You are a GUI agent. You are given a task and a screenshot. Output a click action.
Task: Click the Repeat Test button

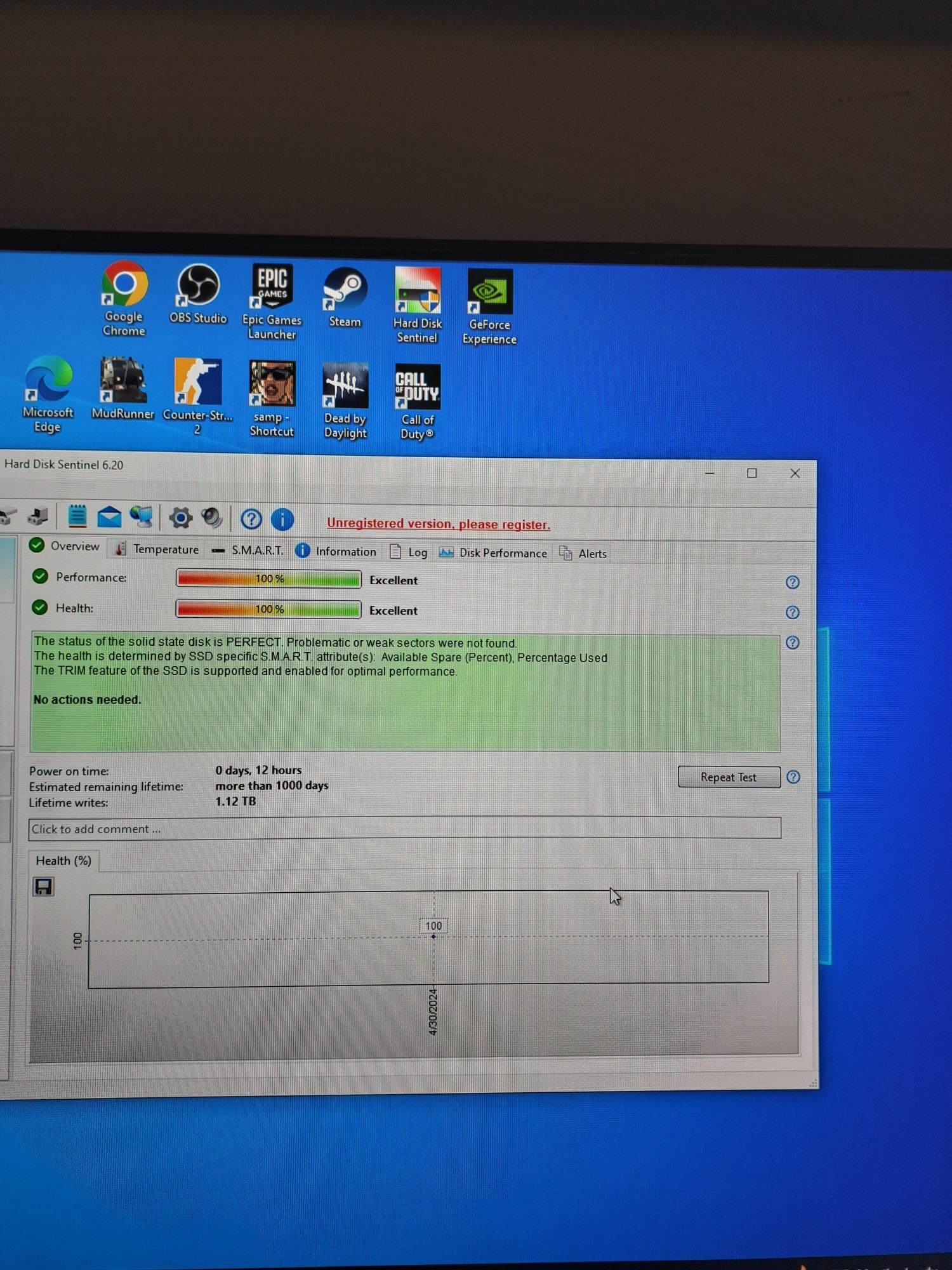tap(729, 777)
